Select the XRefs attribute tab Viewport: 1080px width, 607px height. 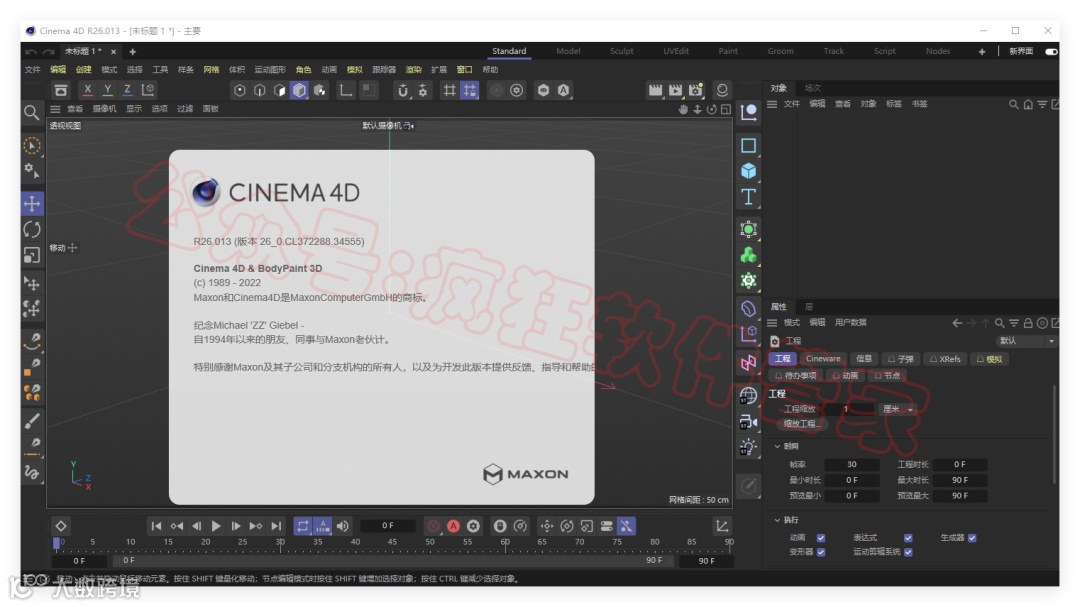[945, 359]
